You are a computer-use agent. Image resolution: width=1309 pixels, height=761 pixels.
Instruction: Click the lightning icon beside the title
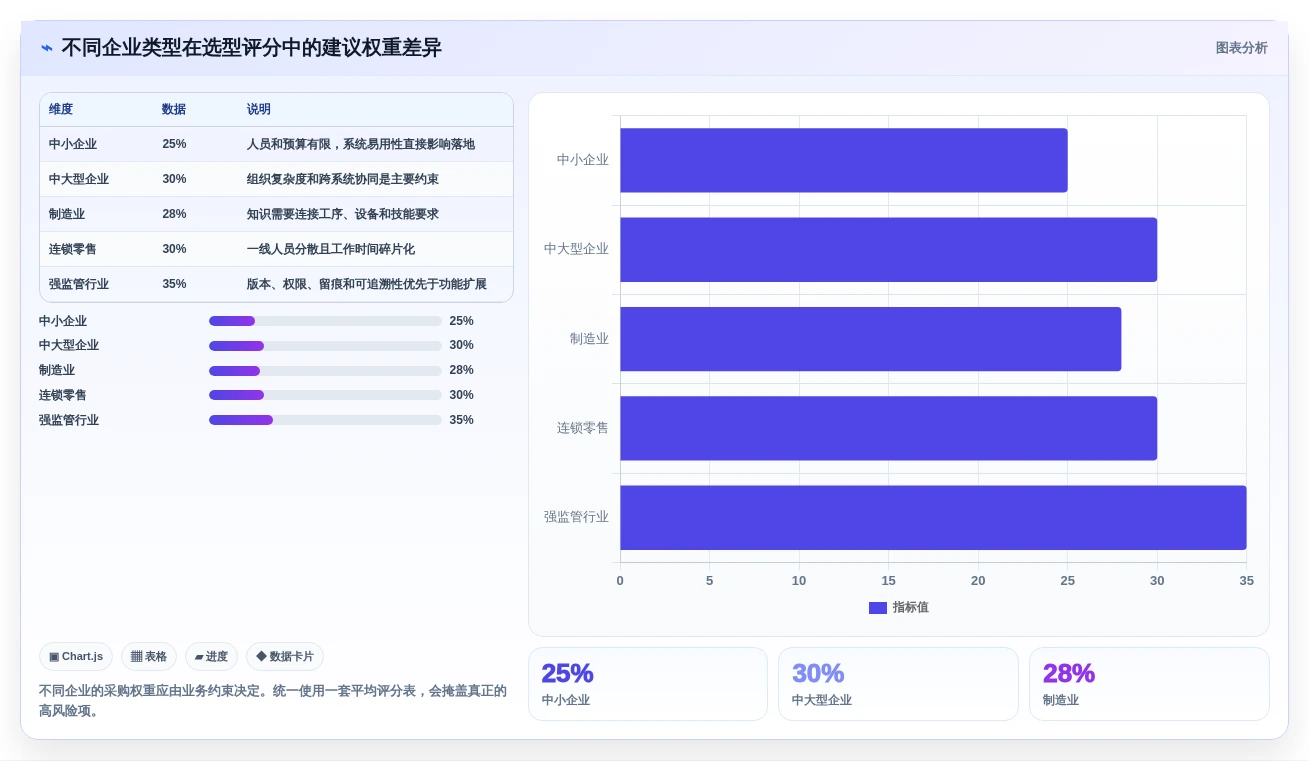coord(47,48)
